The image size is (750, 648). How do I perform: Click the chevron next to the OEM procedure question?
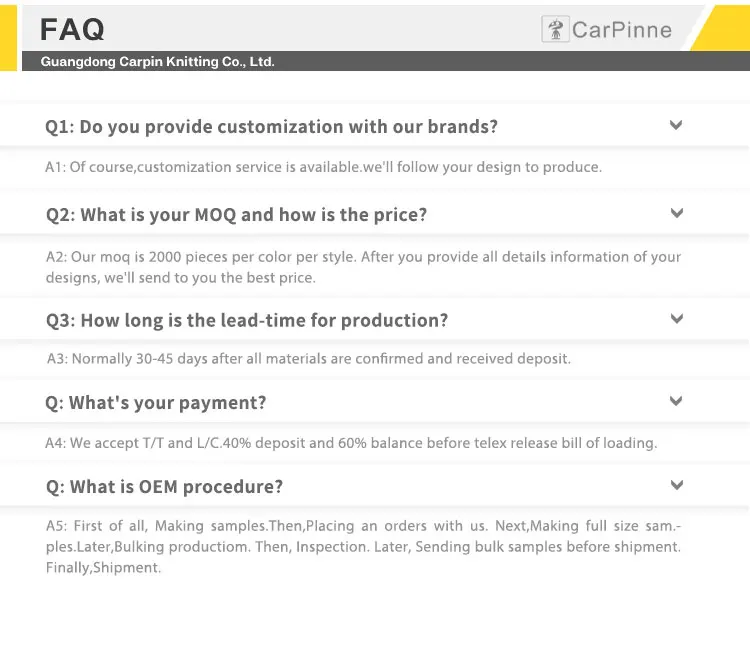pyautogui.click(x=677, y=485)
